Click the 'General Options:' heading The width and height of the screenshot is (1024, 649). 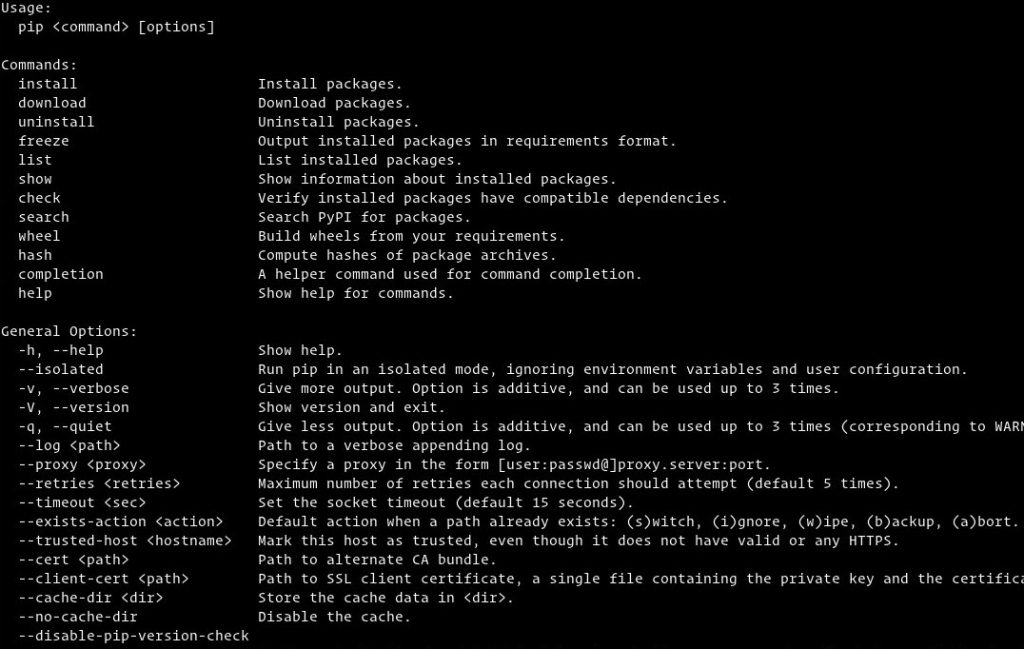(x=69, y=331)
